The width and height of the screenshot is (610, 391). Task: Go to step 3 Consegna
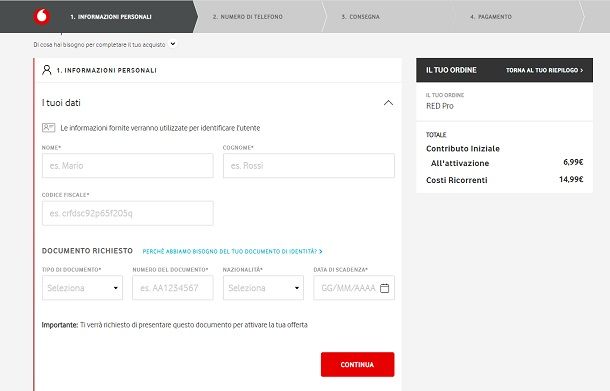361,17
